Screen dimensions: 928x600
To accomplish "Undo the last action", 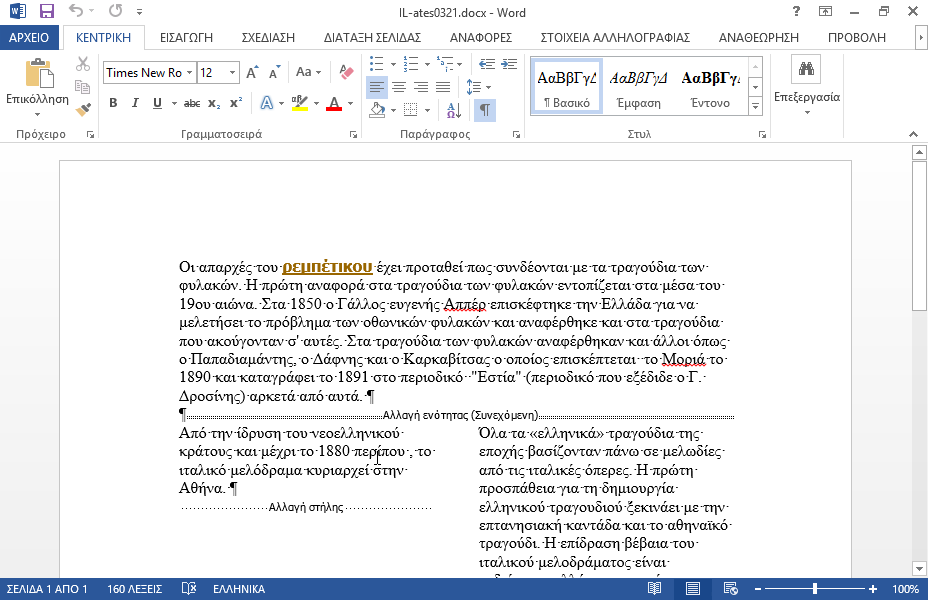I will point(76,11).
